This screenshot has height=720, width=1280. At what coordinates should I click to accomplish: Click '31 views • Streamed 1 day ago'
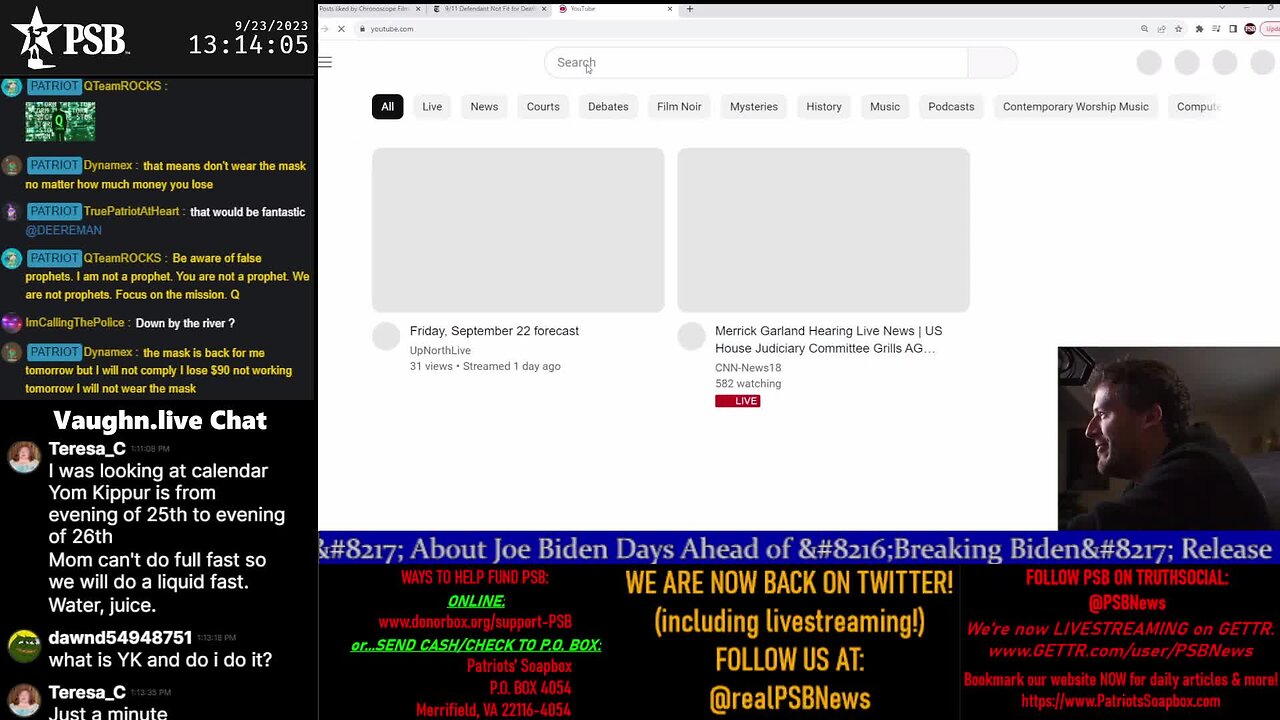coord(485,366)
